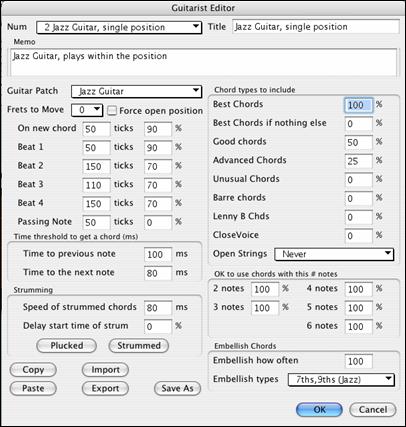406x427 pixels.
Task: Click the Export button
Action: pos(105,388)
